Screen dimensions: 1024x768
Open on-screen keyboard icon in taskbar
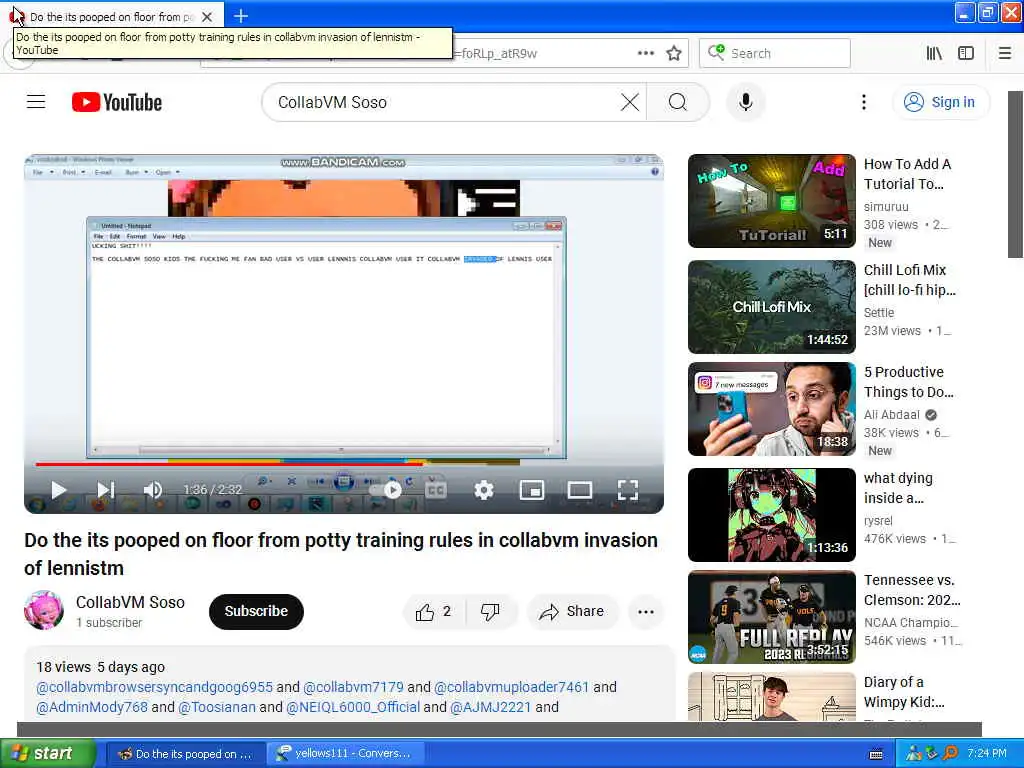pos(876,754)
